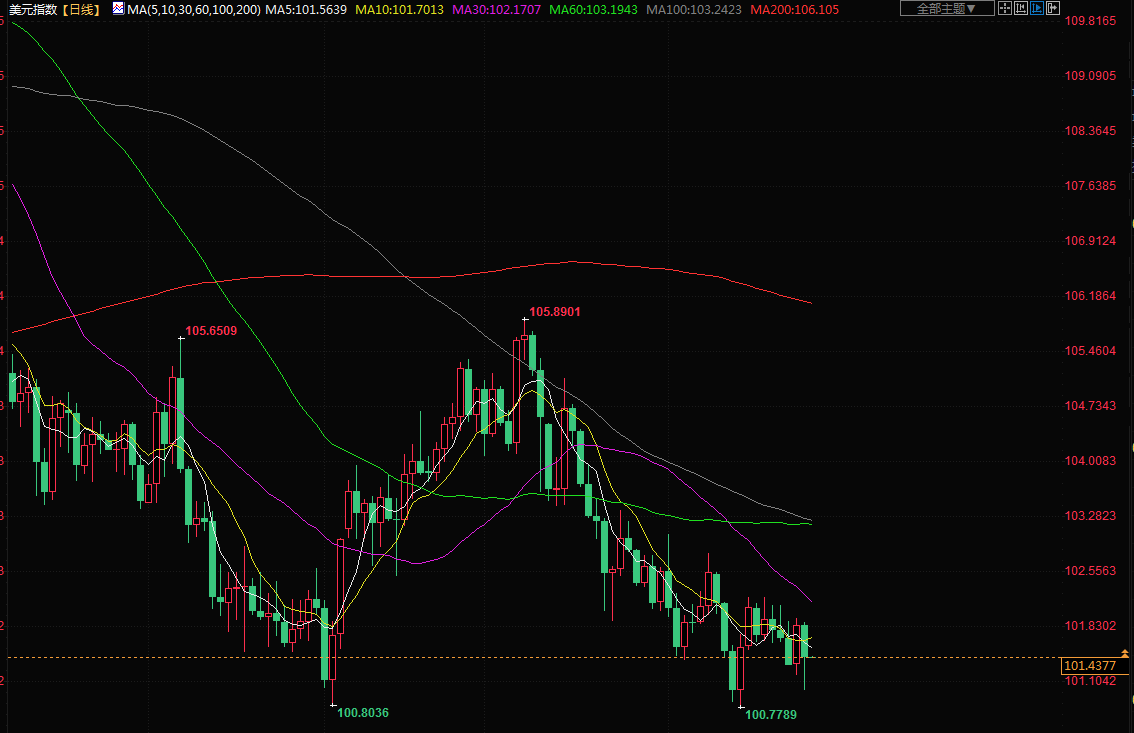
Task: Toggle the blue highlighted chart-play icon
Action: tap(1037, 9)
